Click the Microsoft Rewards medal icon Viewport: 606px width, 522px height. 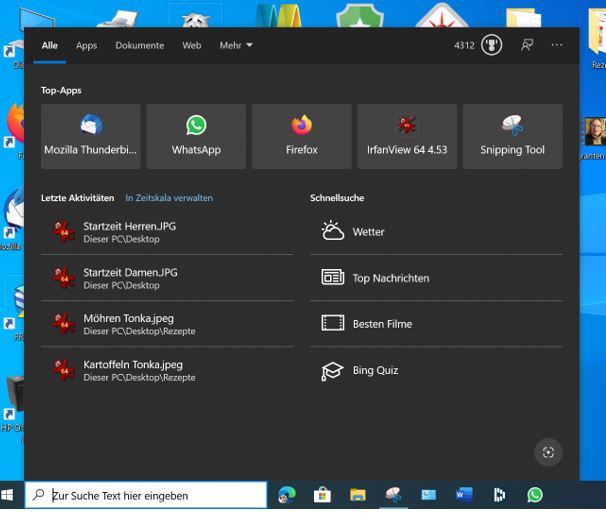[491, 45]
